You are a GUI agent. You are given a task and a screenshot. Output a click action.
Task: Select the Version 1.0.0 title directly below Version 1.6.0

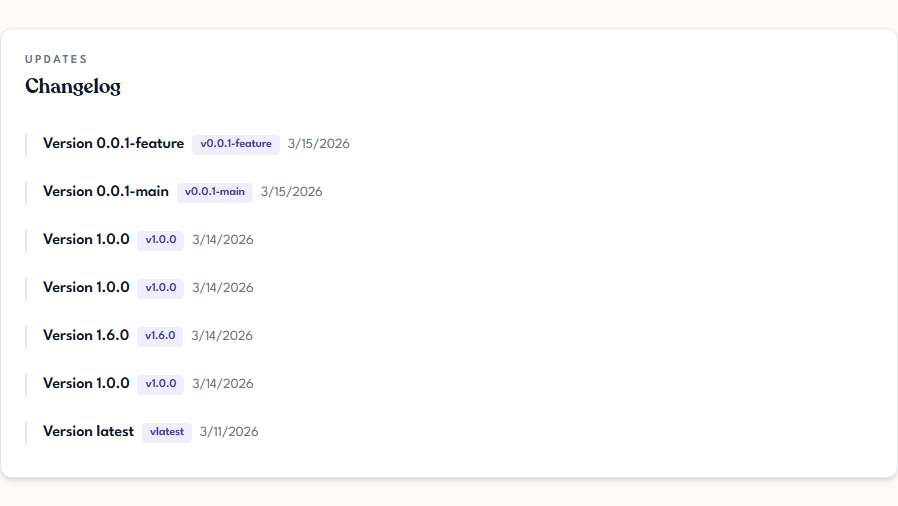click(x=86, y=384)
